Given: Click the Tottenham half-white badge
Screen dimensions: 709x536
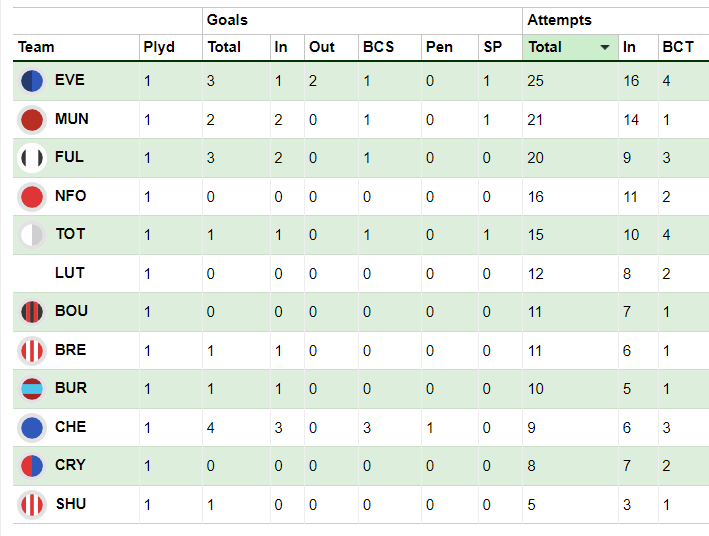Looking at the screenshot, I should click(x=32, y=235).
